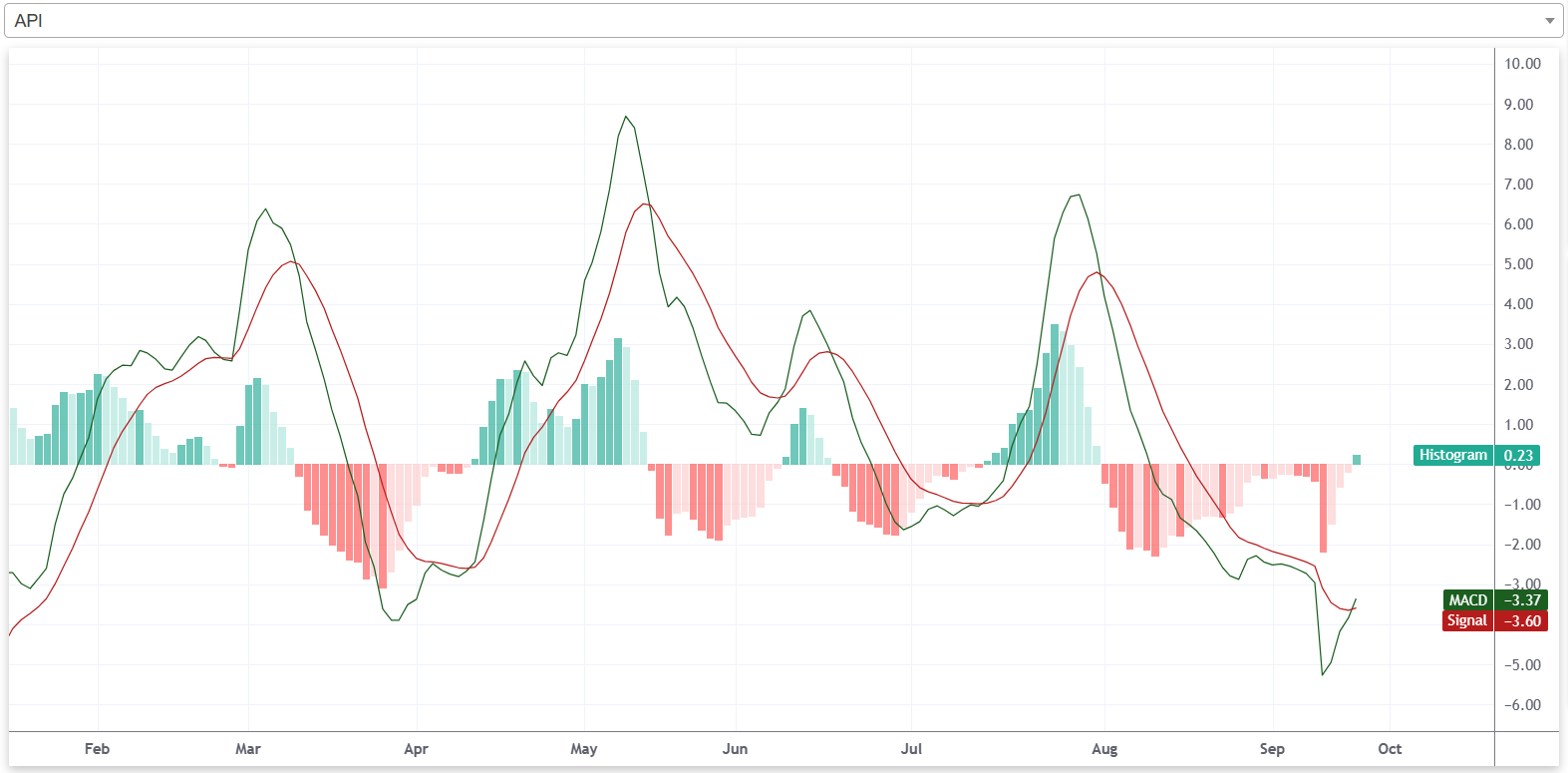Select the Sep label on time axis
Viewport: 1568px width, 773px height.
(x=1272, y=749)
